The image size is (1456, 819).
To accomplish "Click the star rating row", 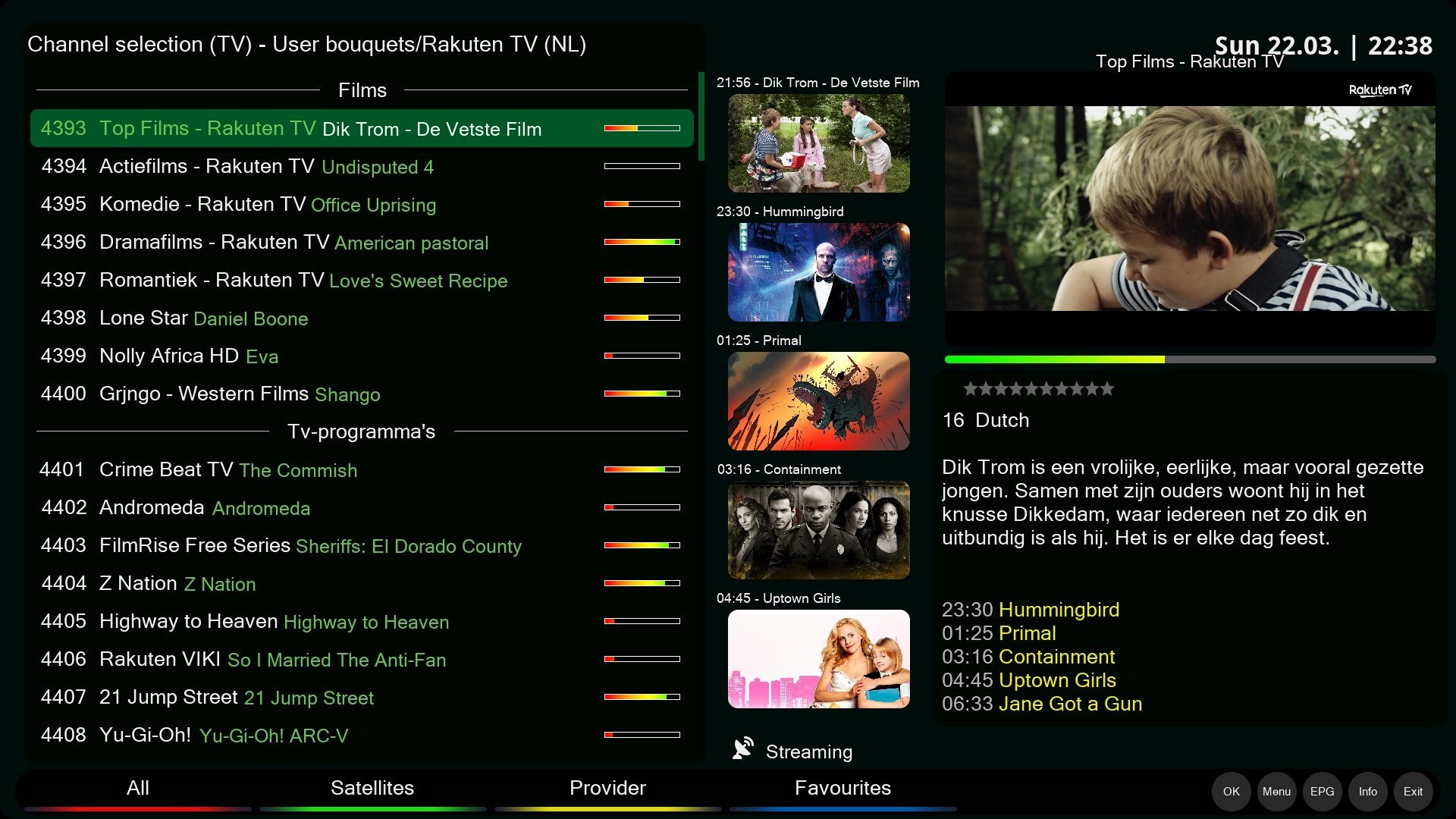I will coord(1038,389).
